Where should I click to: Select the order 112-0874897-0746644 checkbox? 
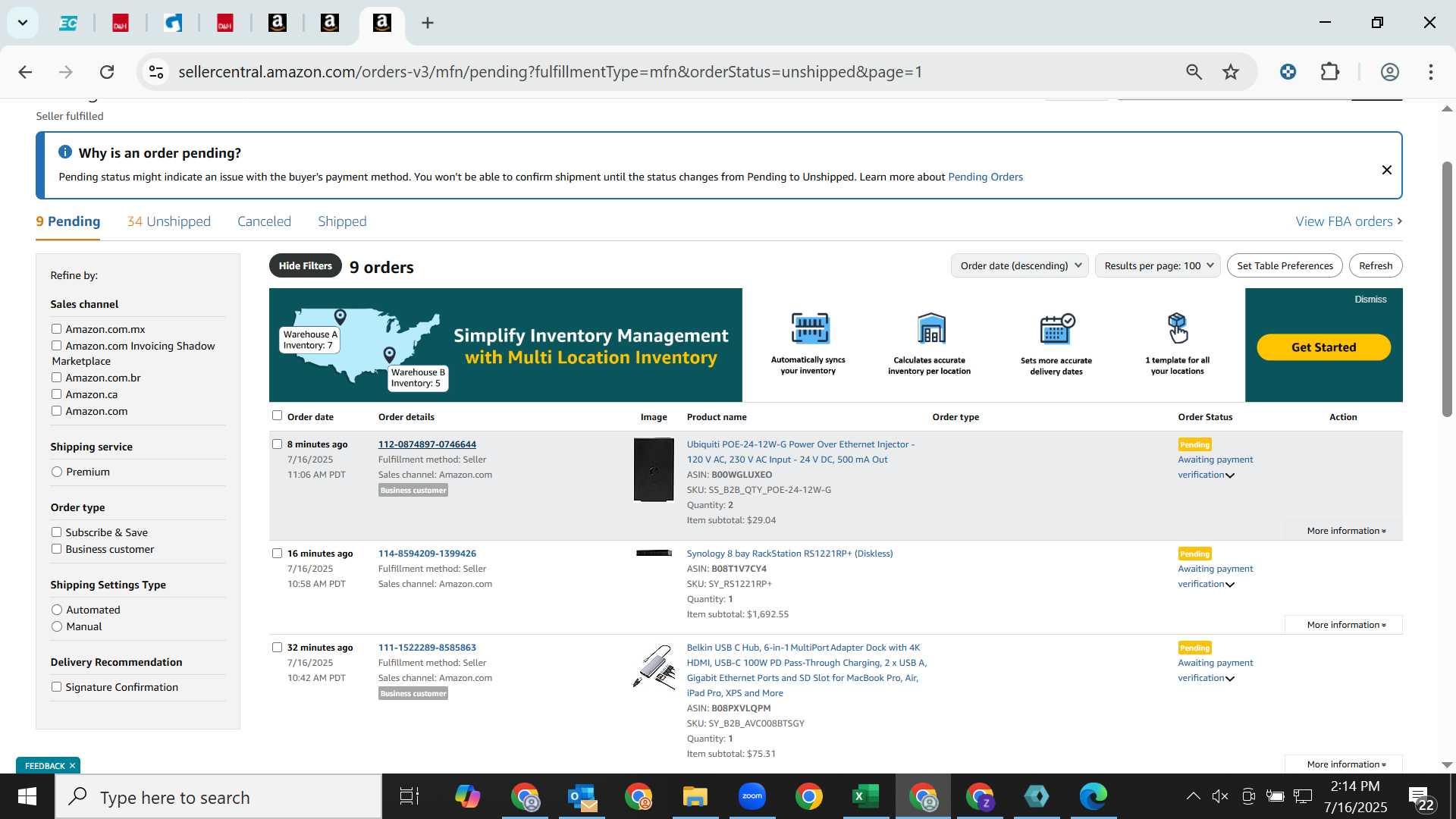(x=277, y=444)
